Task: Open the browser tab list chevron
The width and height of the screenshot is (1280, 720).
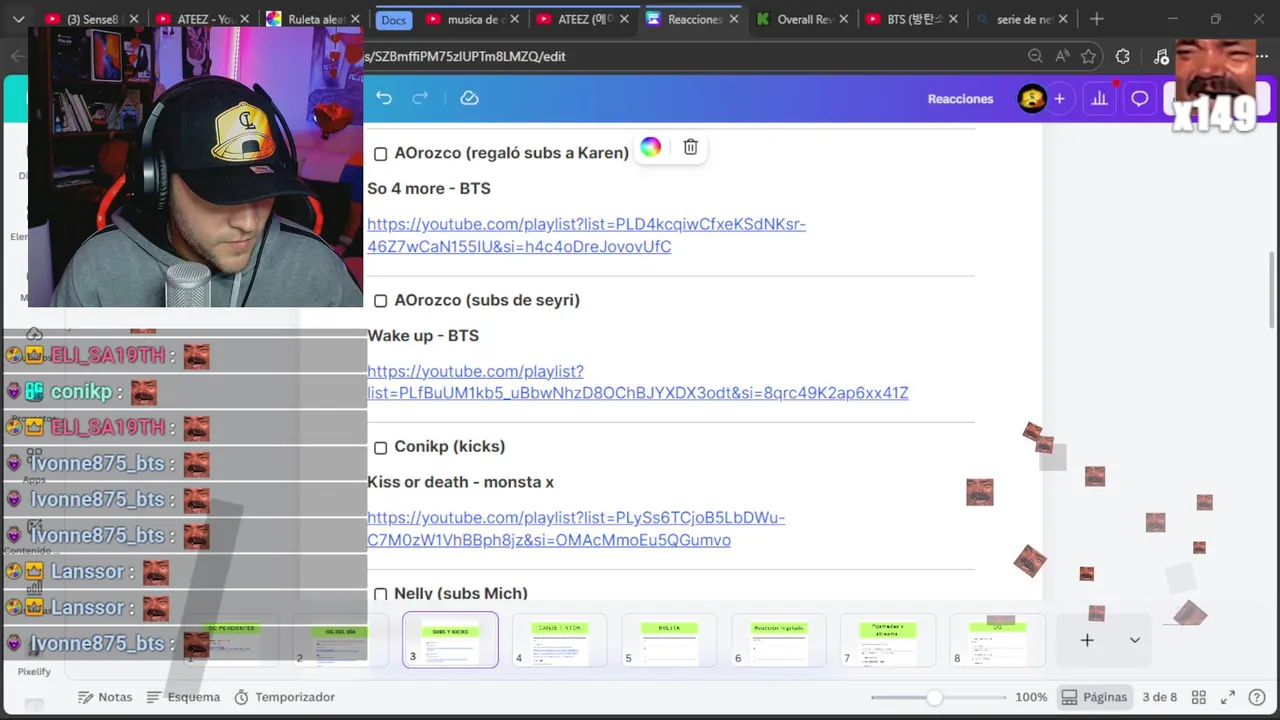Action: pyautogui.click(x=18, y=19)
